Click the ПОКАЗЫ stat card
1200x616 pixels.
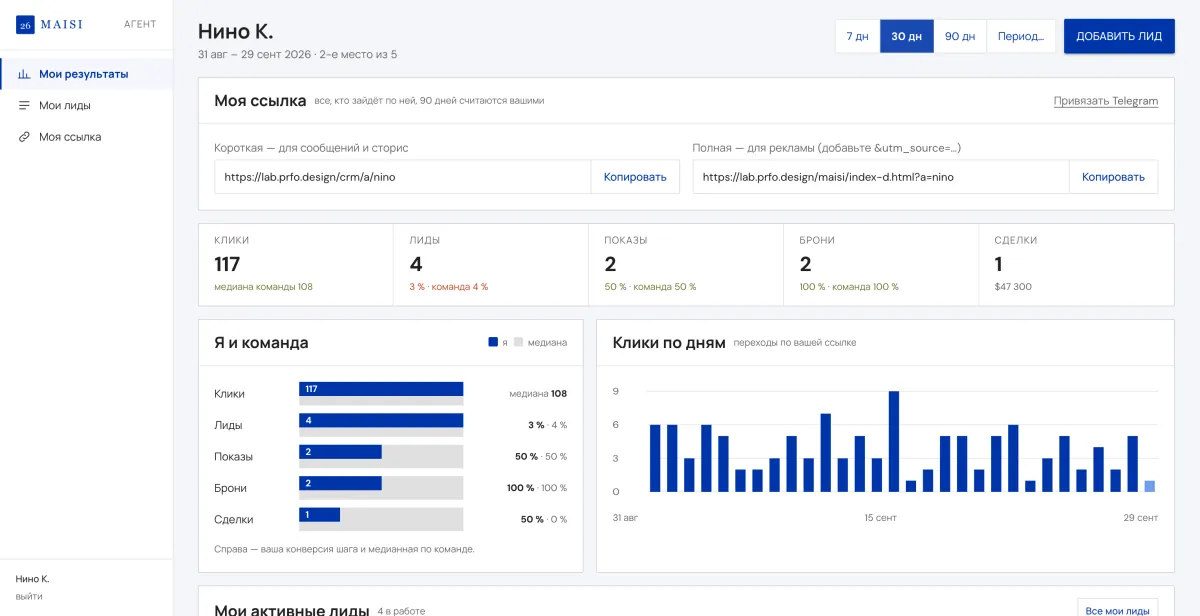[686, 265]
